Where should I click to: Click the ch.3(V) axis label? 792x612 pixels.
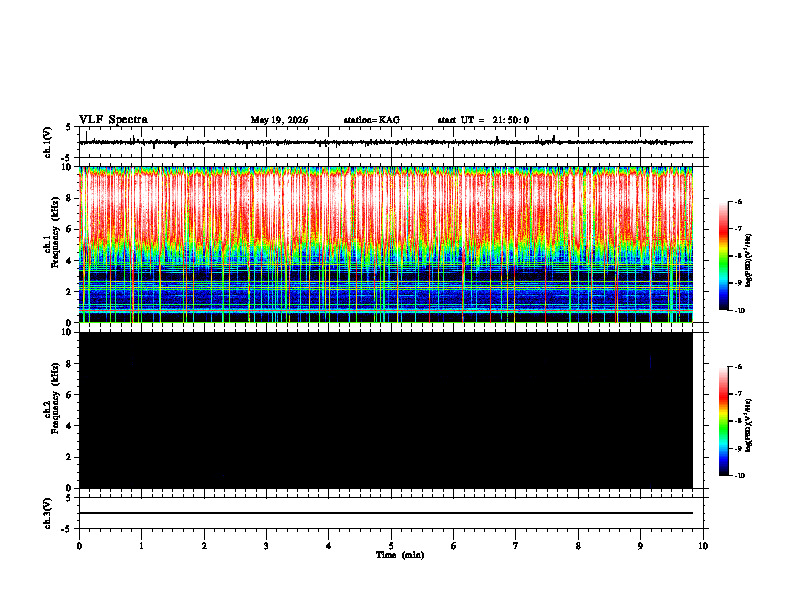point(48,513)
